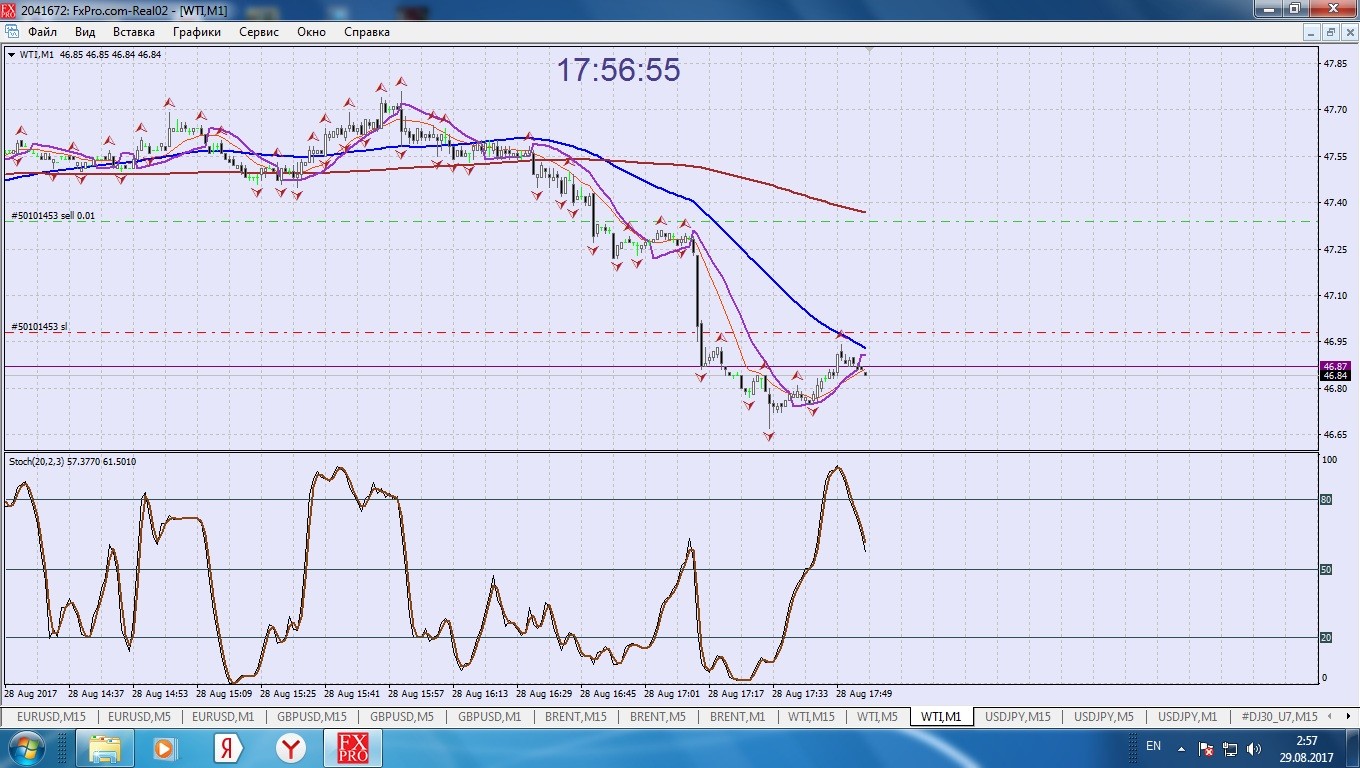Screen dimensions: 1360x768
Task: Switch to the USDJPY,M5 chart tab
Action: [x=1103, y=717]
